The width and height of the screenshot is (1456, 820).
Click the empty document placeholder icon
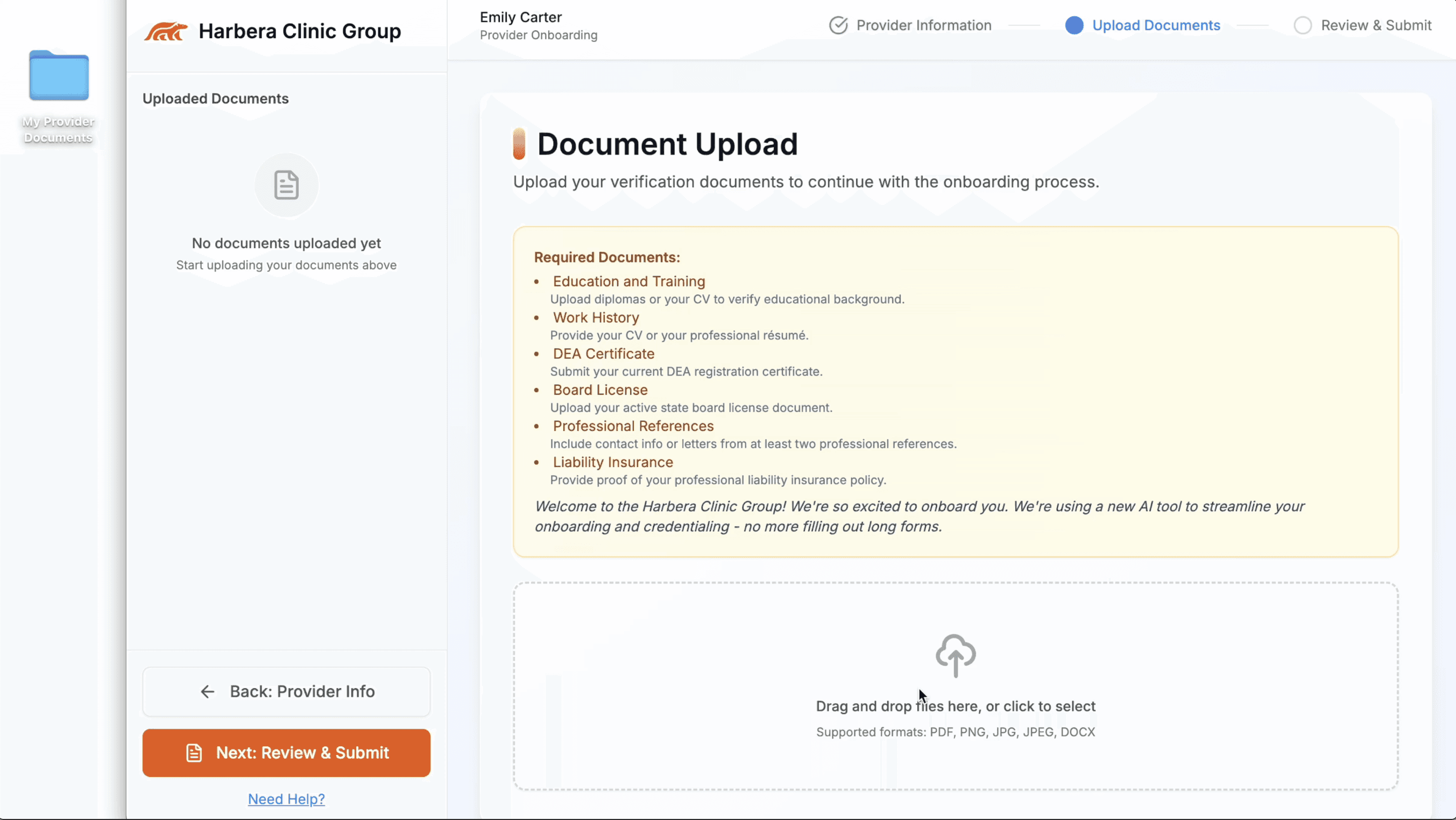pos(286,186)
